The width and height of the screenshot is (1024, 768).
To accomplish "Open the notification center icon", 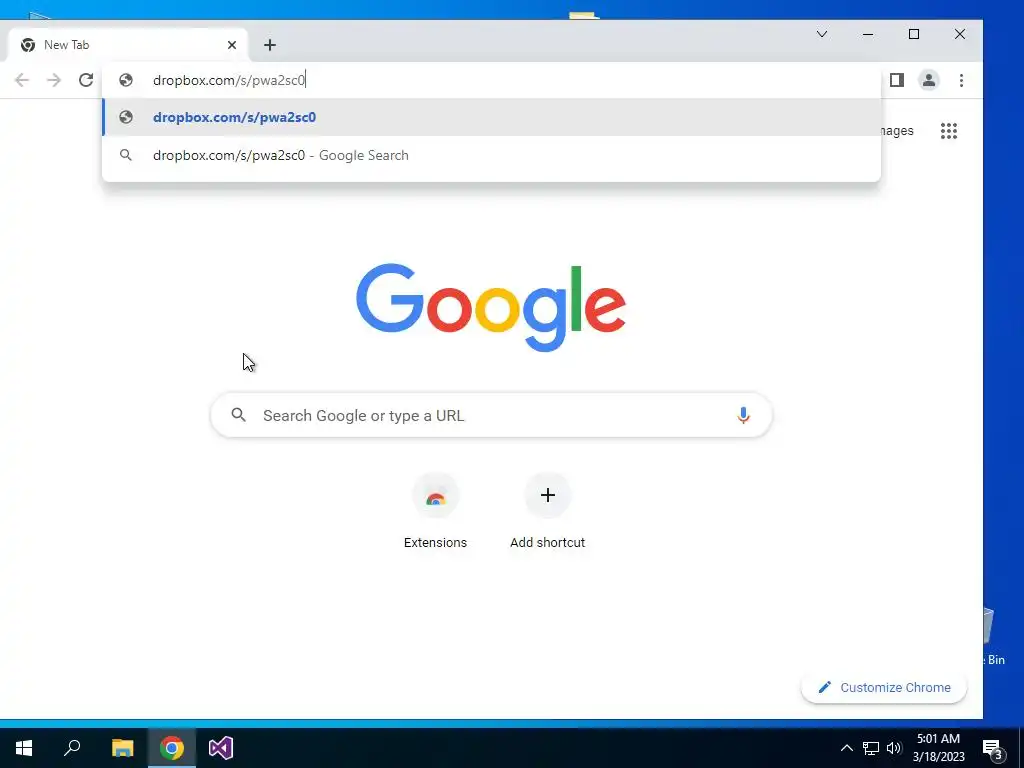I will tap(992, 749).
